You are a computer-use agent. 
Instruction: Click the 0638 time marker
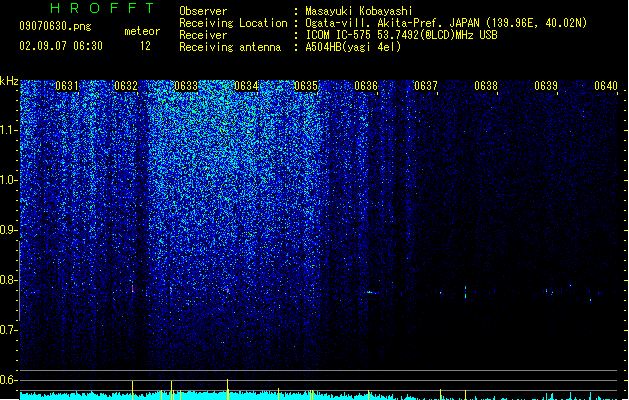(x=486, y=86)
